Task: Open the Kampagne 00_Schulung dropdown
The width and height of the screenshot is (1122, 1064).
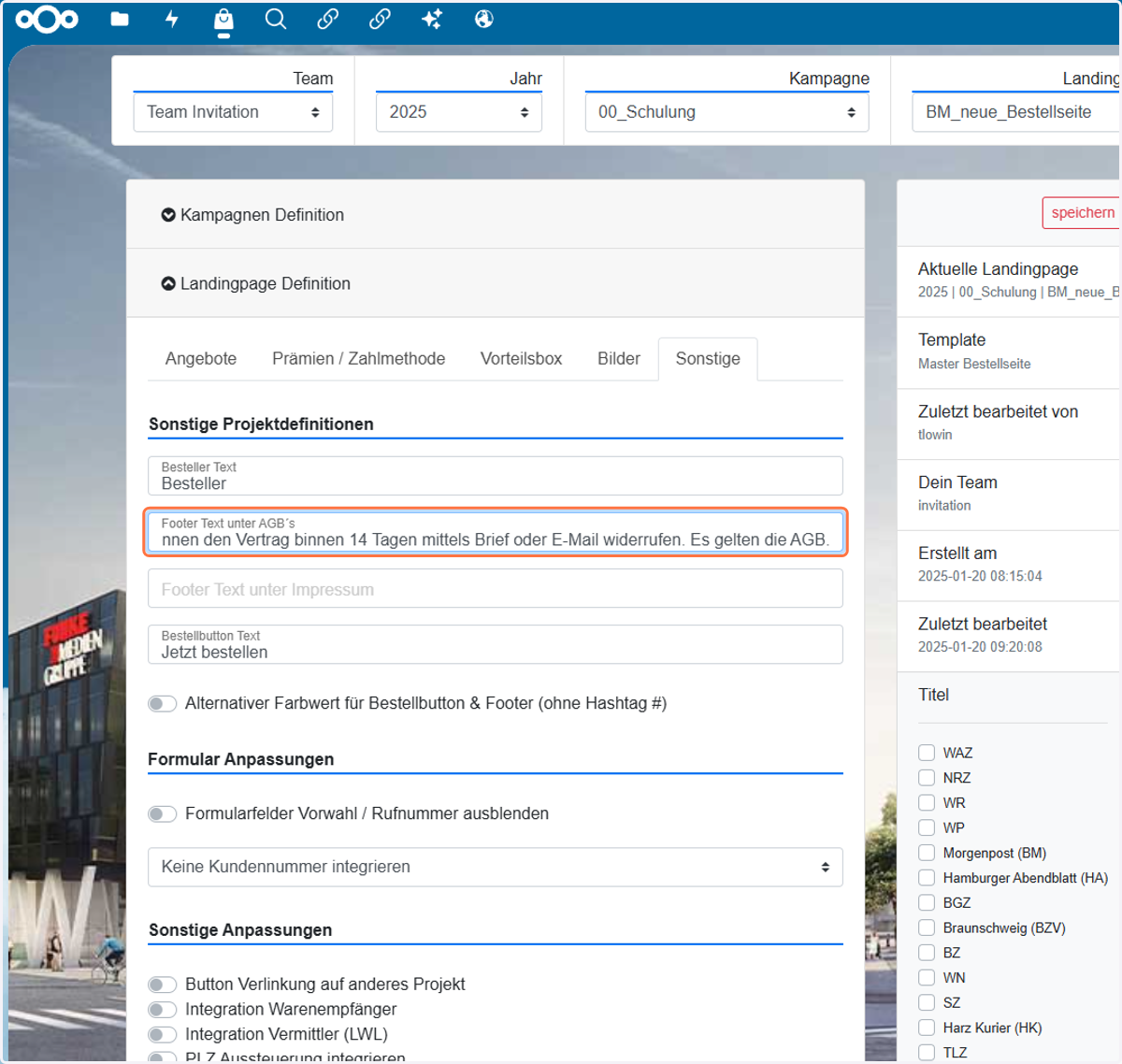Action: (x=726, y=112)
